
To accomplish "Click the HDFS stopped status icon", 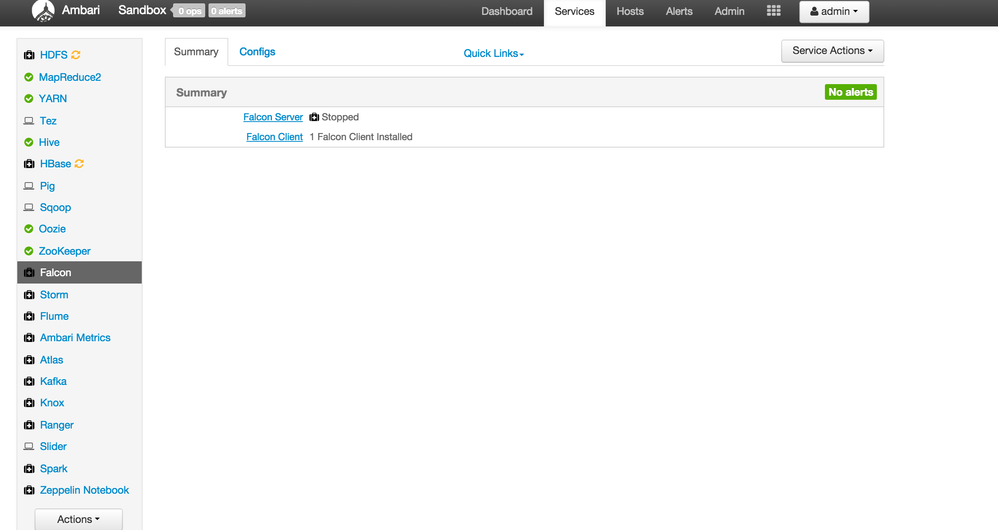I will click(29, 55).
